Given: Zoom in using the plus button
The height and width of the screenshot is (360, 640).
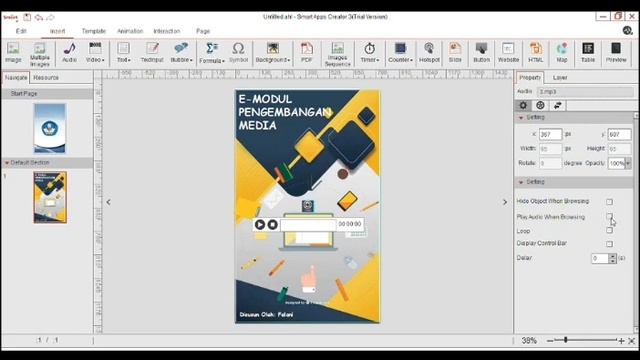Looking at the screenshot, I should [621, 340].
